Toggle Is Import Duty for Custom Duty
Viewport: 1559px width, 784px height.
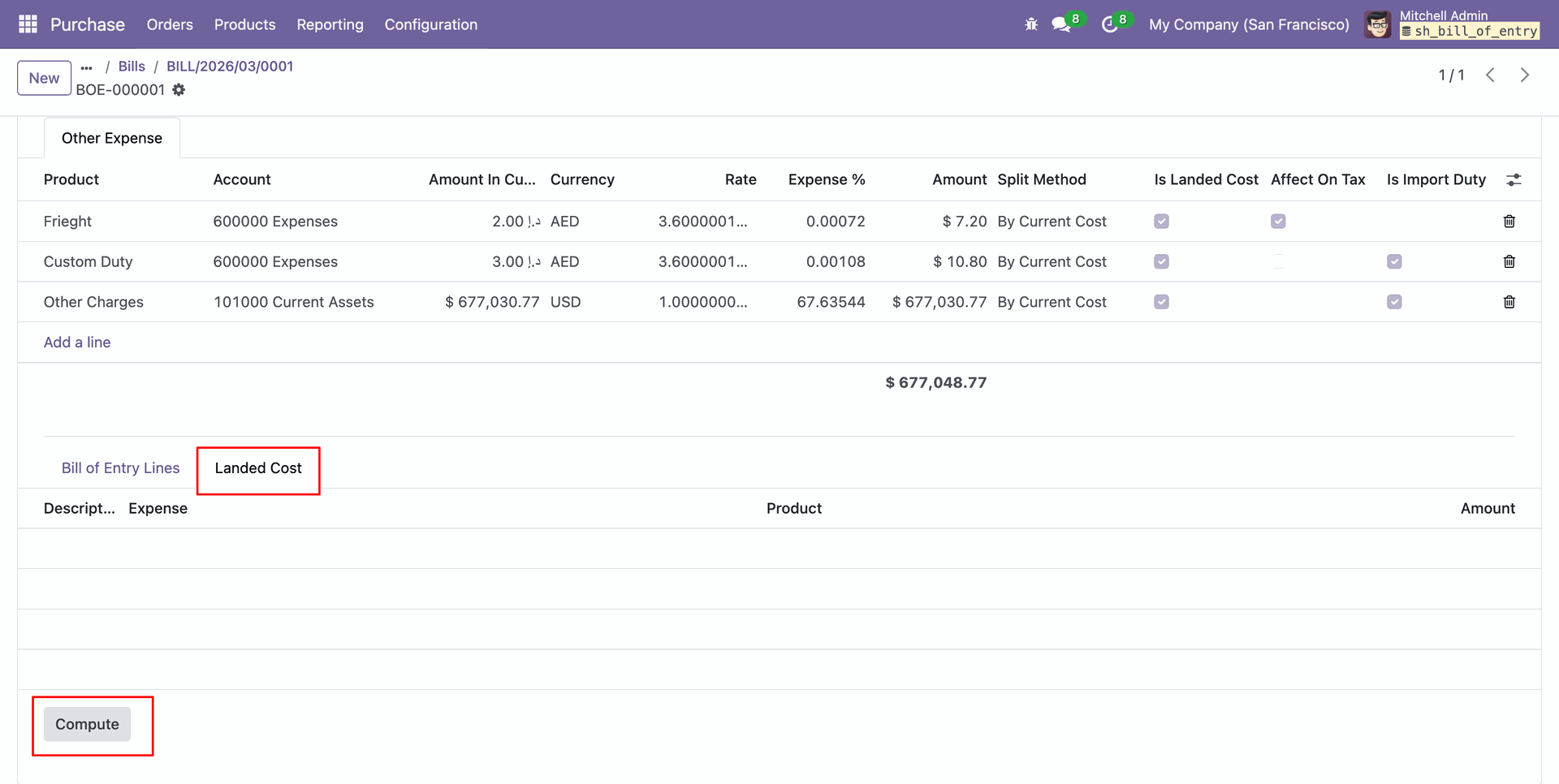[1394, 261]
